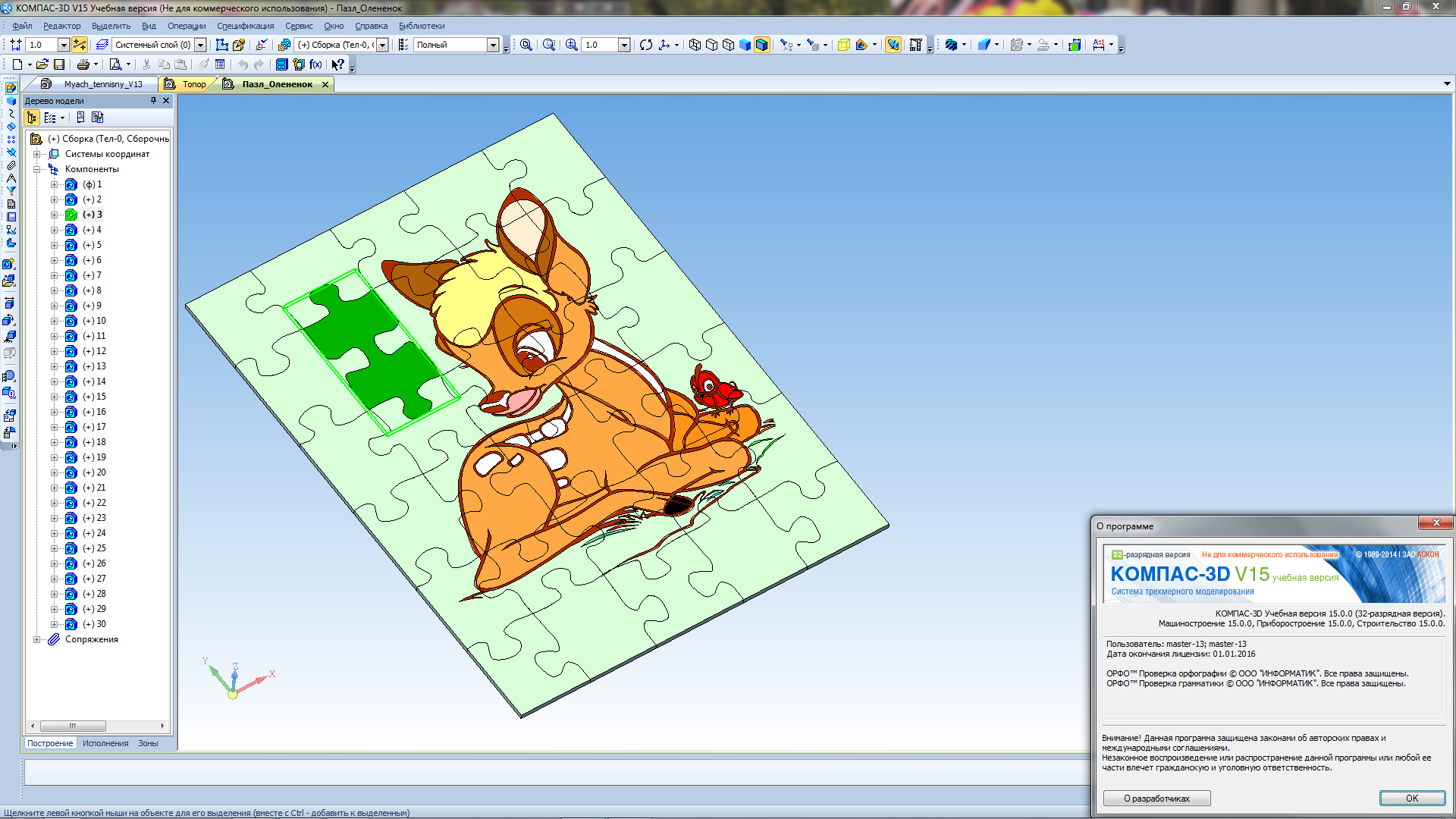Click the array of points sidebar icon

(11, 140)
